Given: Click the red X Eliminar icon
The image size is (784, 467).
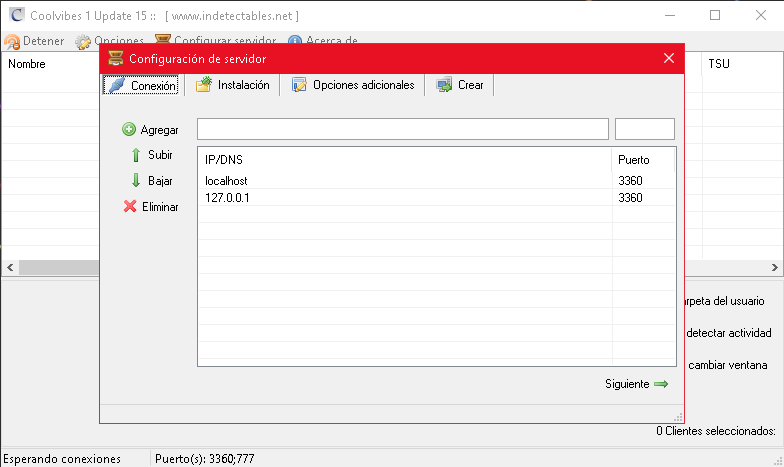Looking at the screenshot, I should [x=129, y=207].
